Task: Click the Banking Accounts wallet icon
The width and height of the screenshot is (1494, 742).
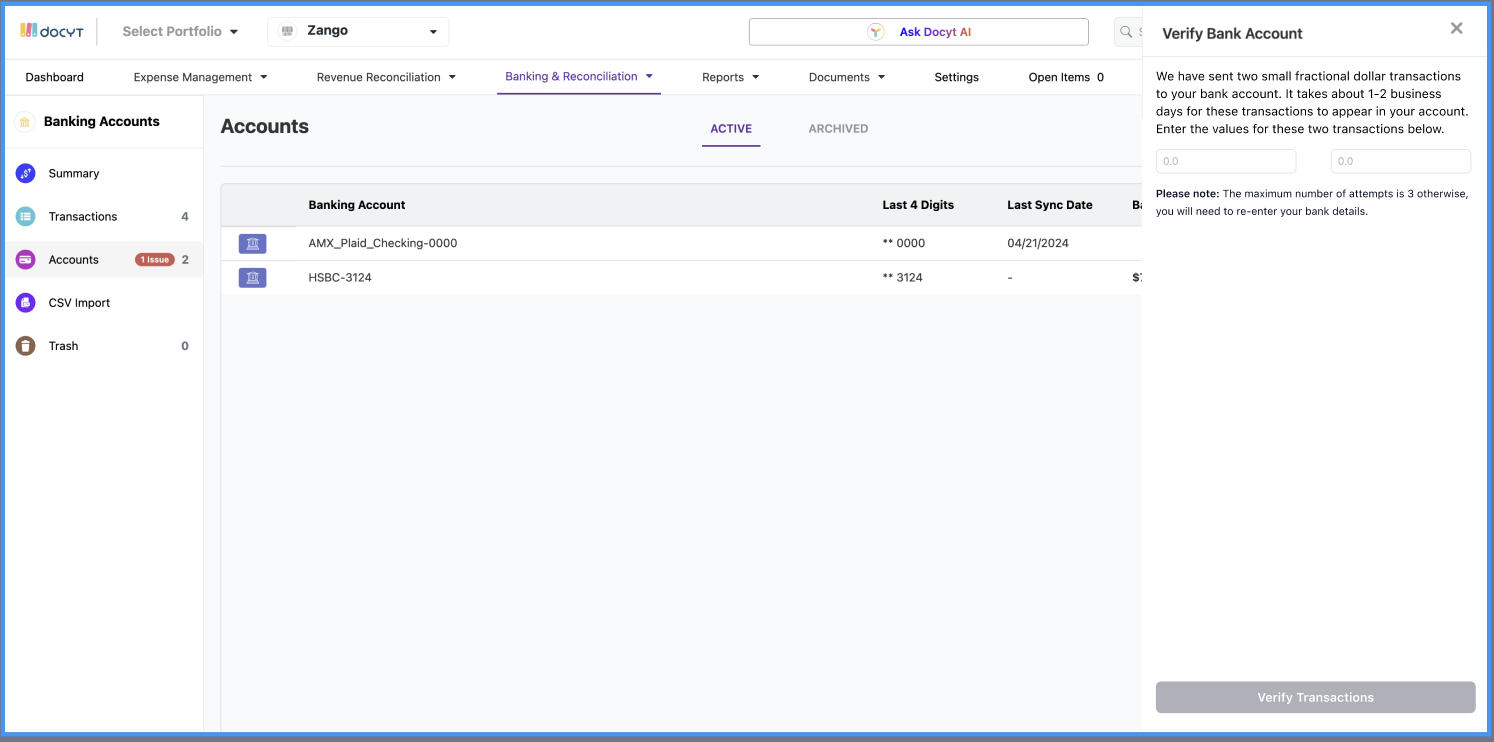Action: tap(25, 121)
